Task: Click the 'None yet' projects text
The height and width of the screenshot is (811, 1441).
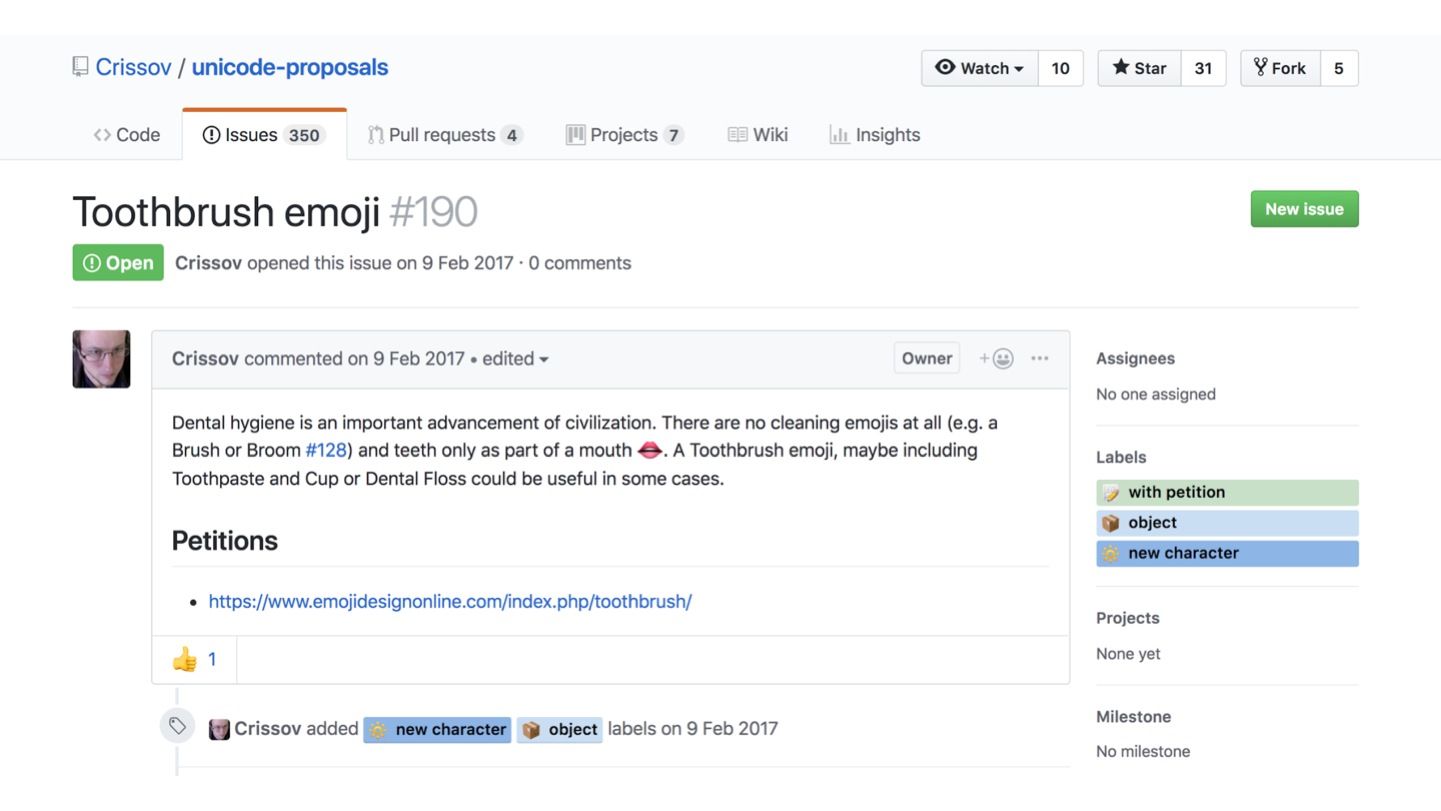Action: [x=1128, y=654]
